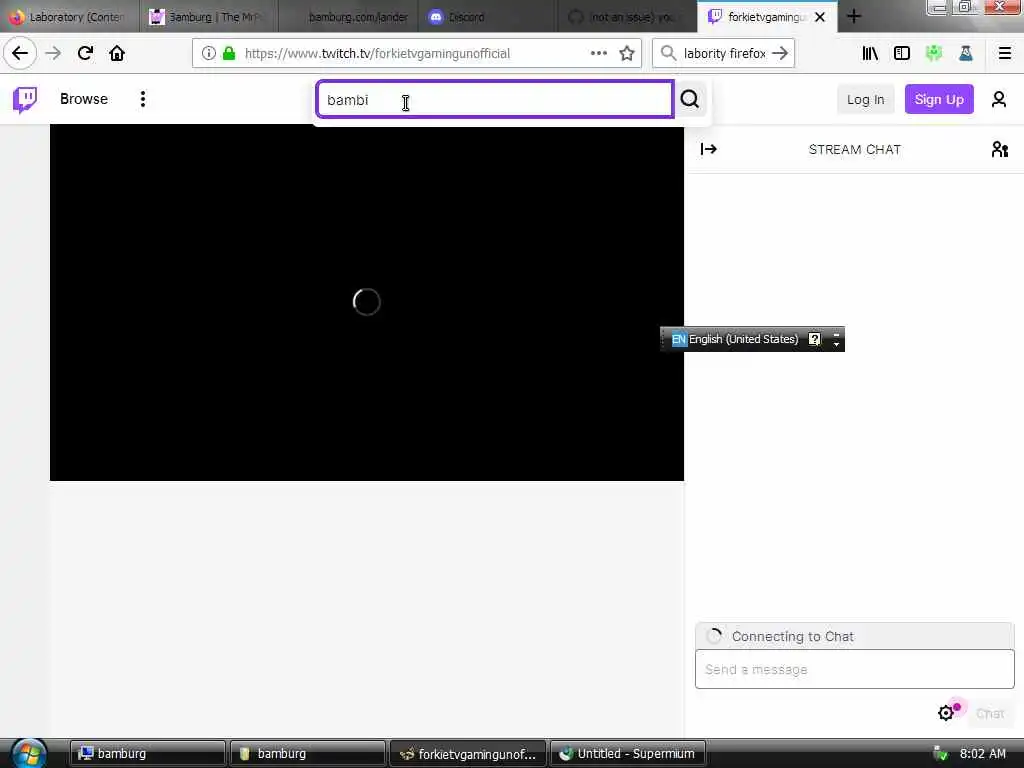Click the Sign Up button
Viewport: 1024px width, 768px height.
tap(938, 99)
